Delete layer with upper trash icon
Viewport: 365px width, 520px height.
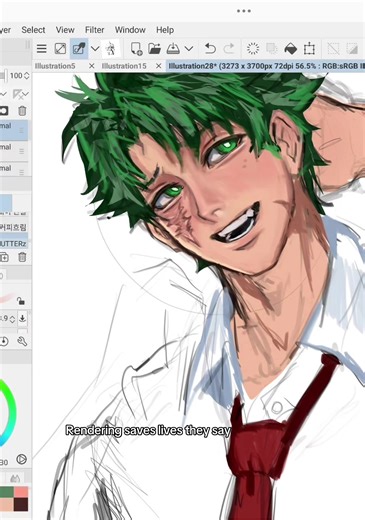22,111
